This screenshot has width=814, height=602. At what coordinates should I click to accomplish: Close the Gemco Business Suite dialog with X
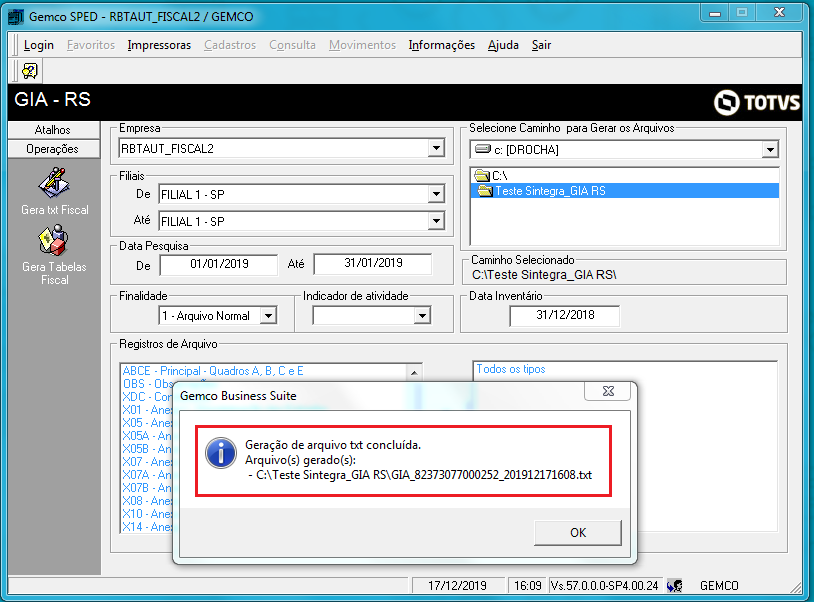(x=608, y=391)
